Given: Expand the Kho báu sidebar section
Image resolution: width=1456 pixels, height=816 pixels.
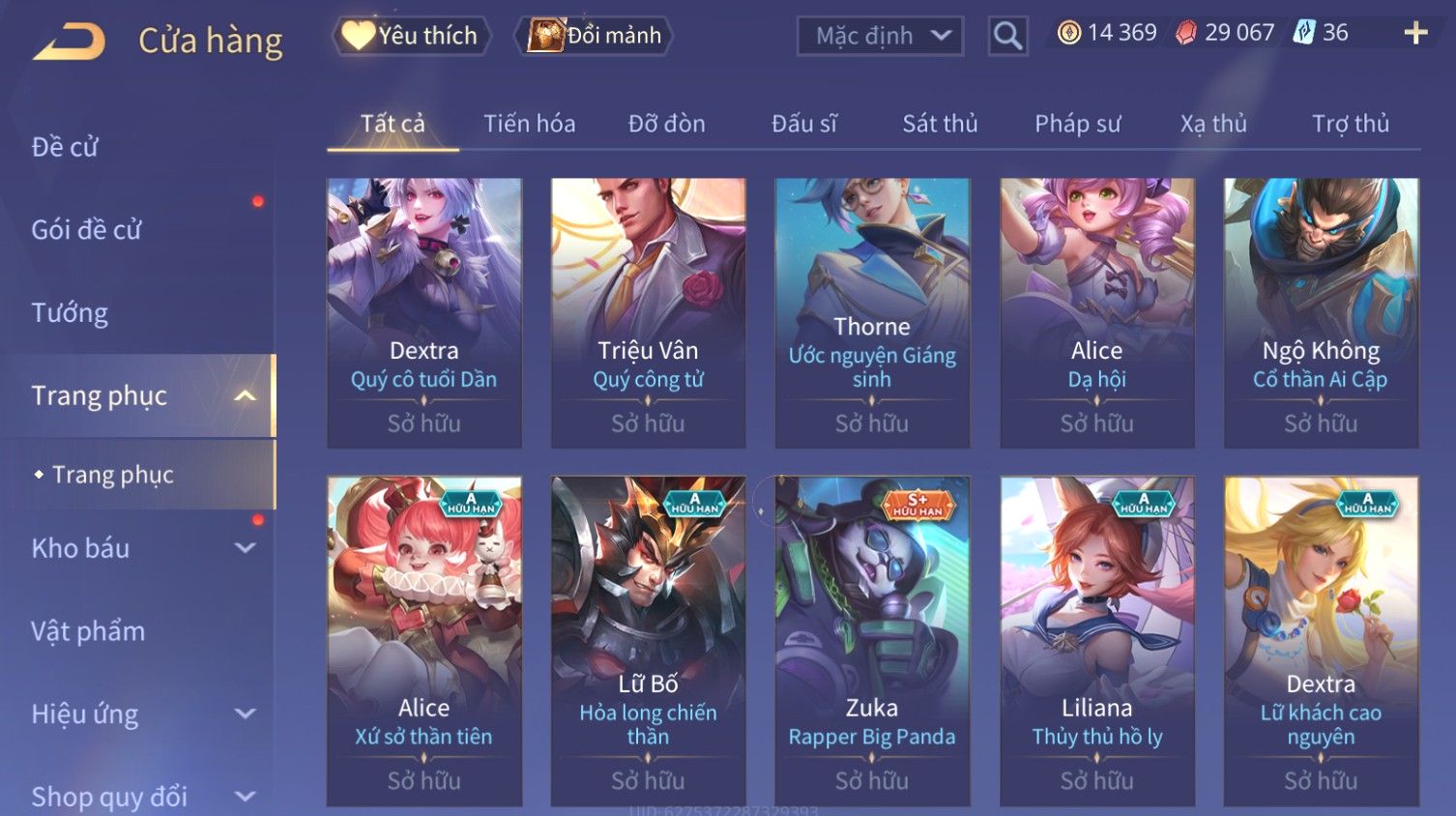Looking at the screenshot, I should click(246, 548).
